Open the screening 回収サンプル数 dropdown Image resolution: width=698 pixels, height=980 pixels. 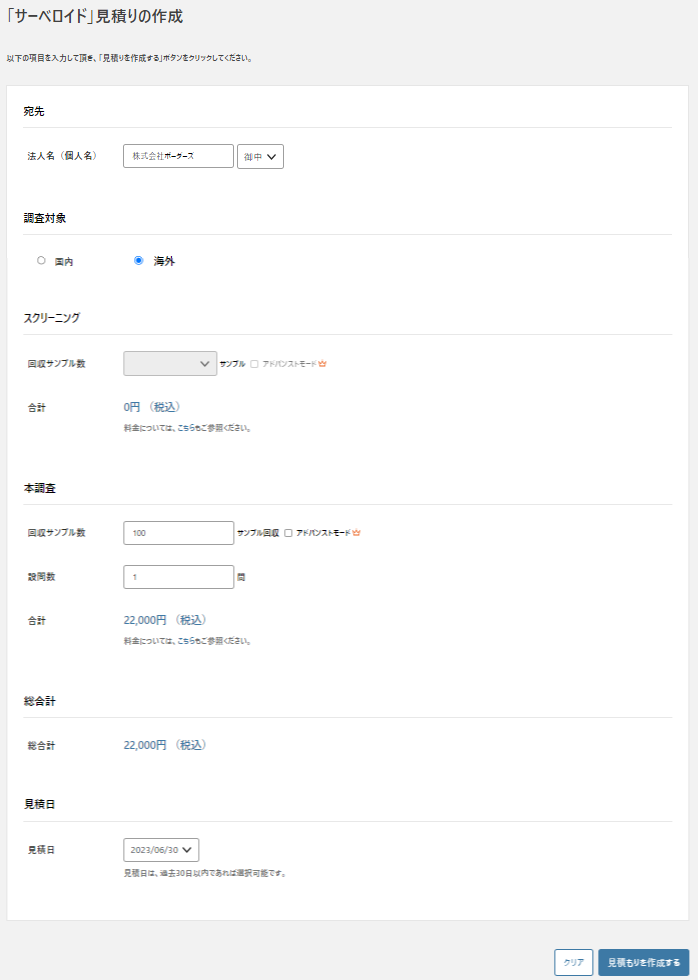click(170, 364)
